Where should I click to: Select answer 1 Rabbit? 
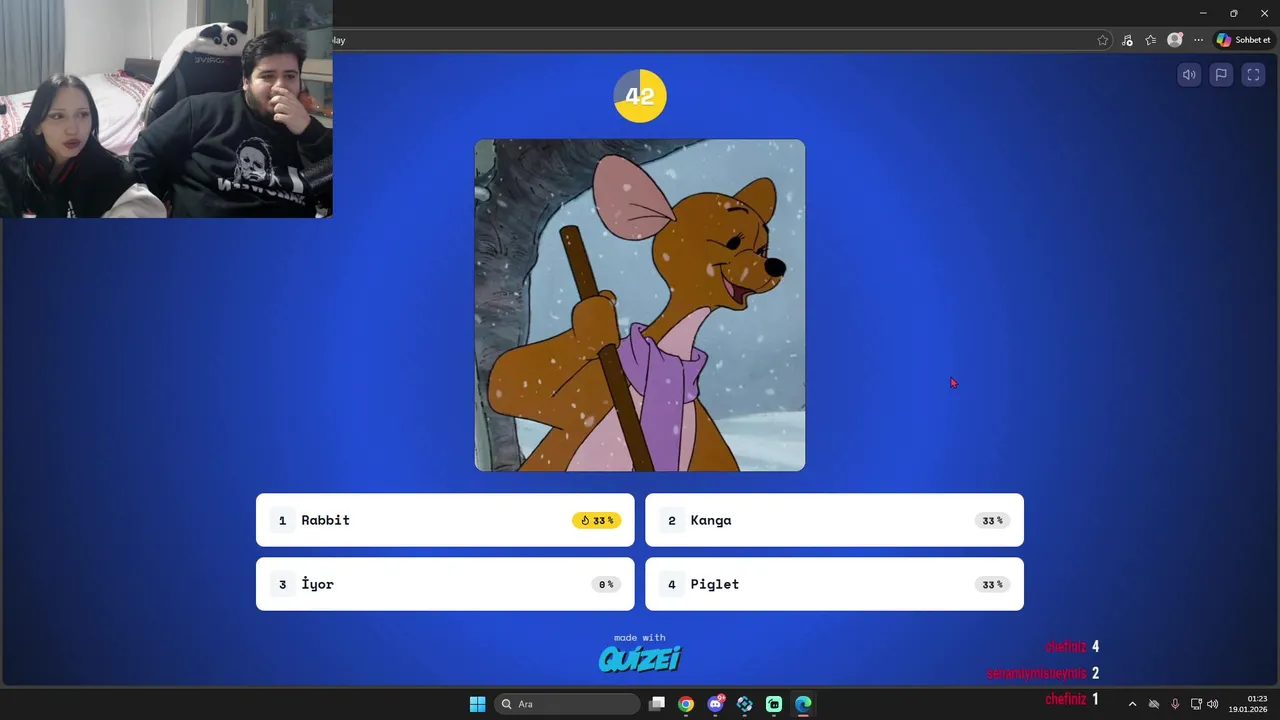(x=445, y=520)
